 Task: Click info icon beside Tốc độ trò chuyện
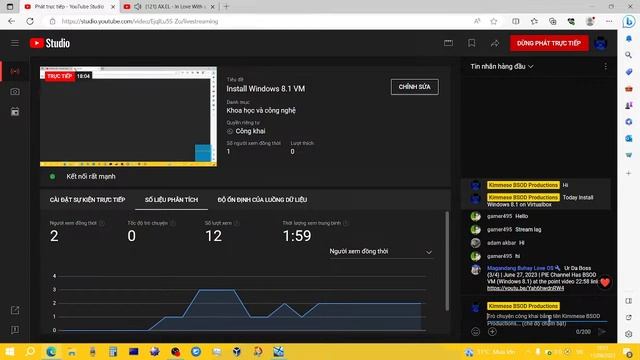pyautogui.click(x=173, y=223)
